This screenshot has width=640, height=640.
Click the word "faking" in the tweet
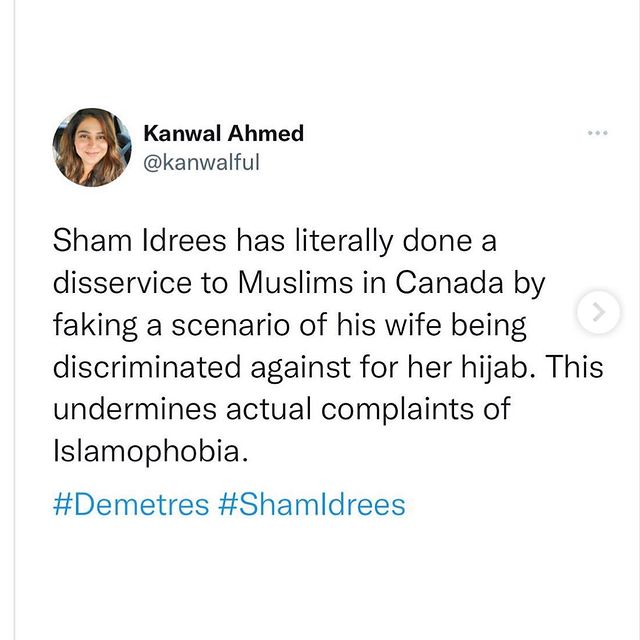tap(96, 326)
